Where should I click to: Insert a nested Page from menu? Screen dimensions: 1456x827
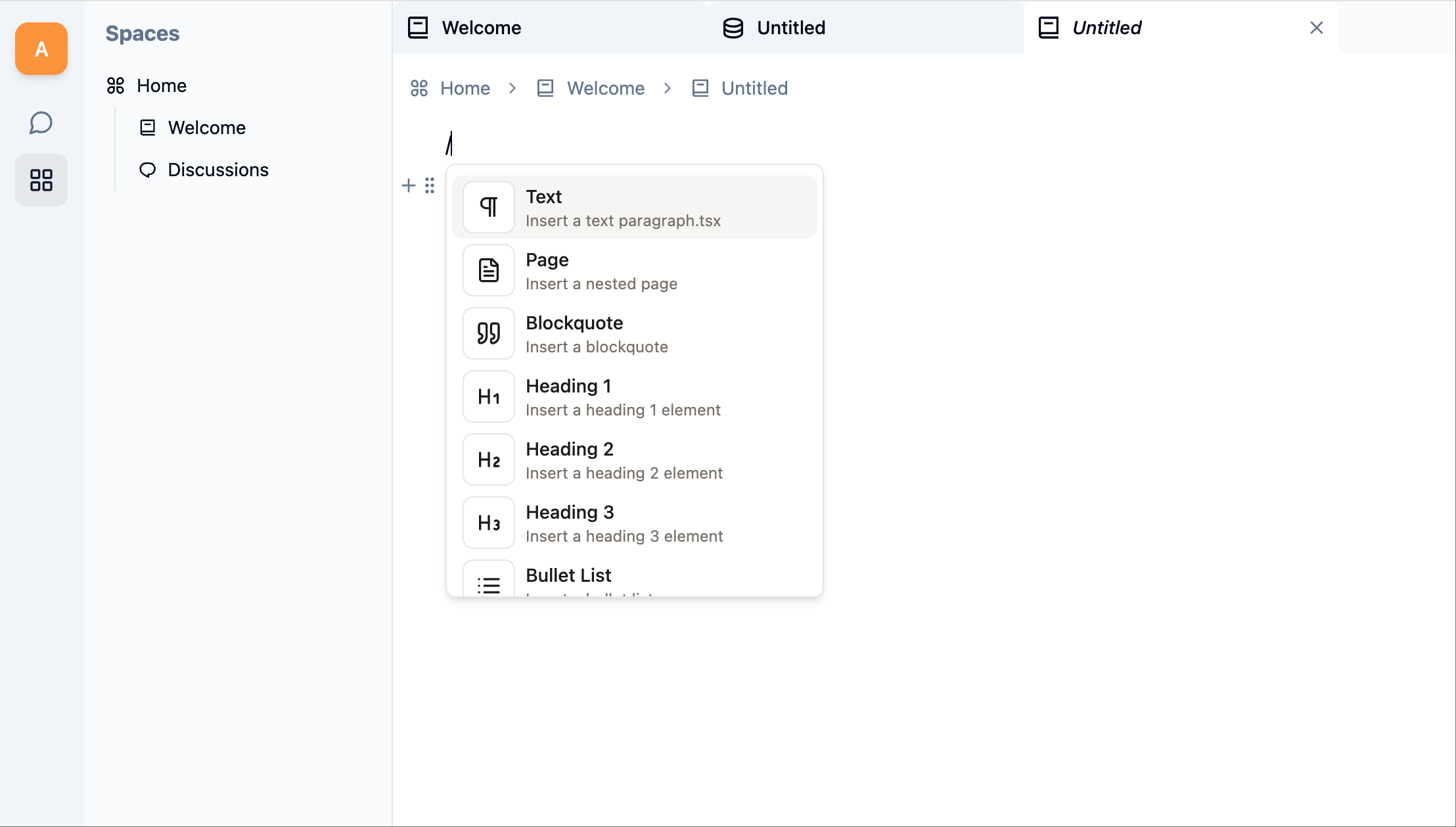(635, 270)
